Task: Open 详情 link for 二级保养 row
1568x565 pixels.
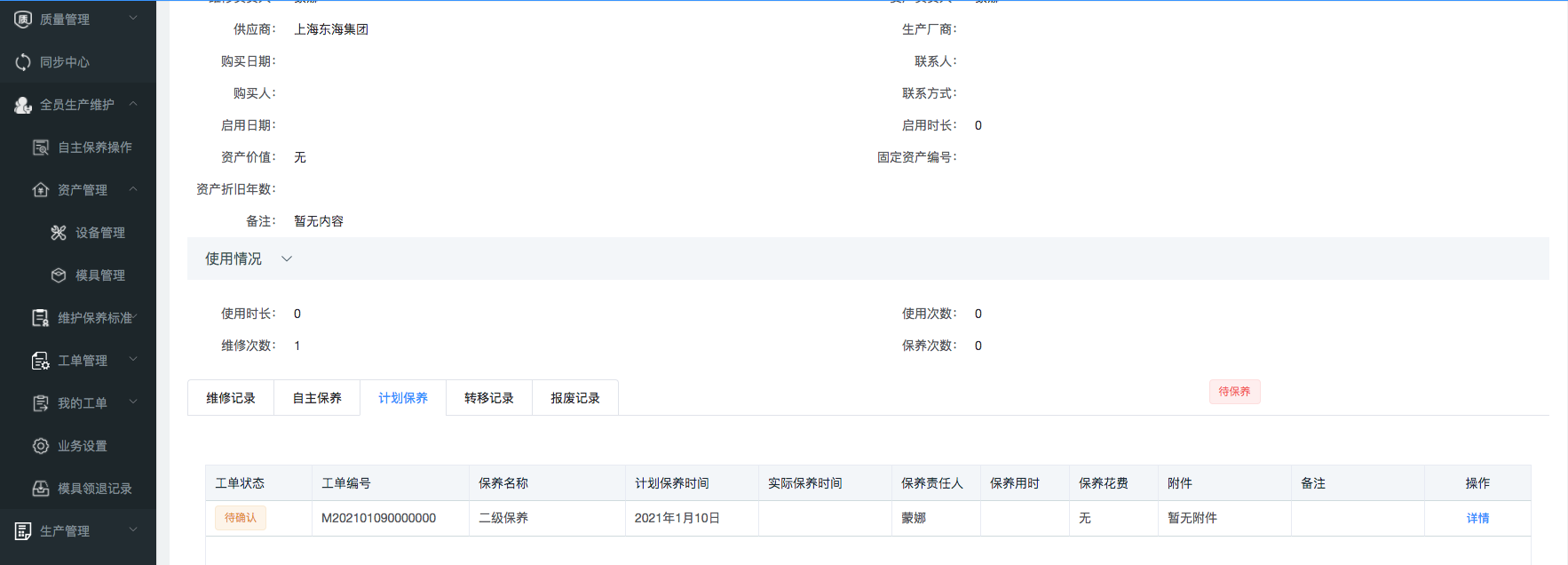Action: (1477, 518)
